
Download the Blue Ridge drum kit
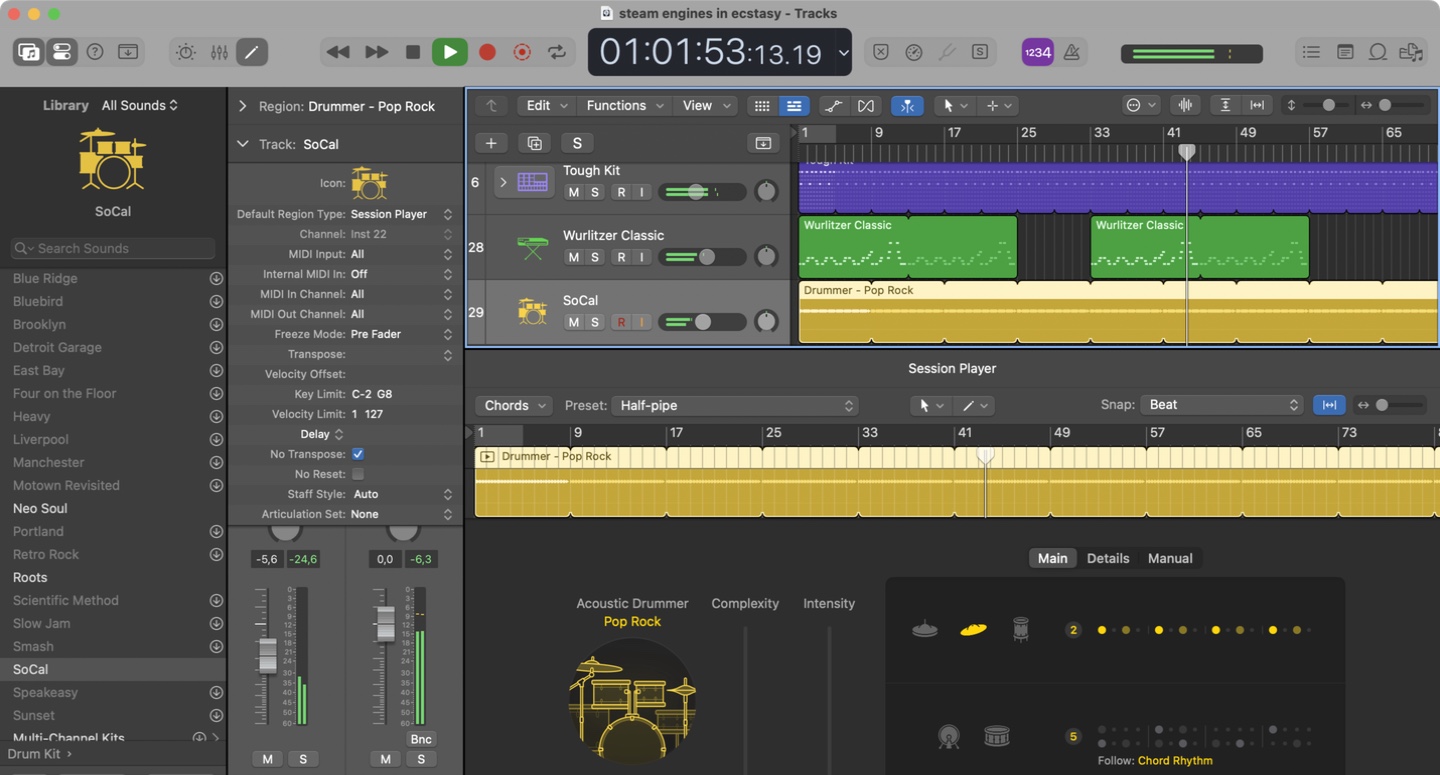(x=216, y=279)
